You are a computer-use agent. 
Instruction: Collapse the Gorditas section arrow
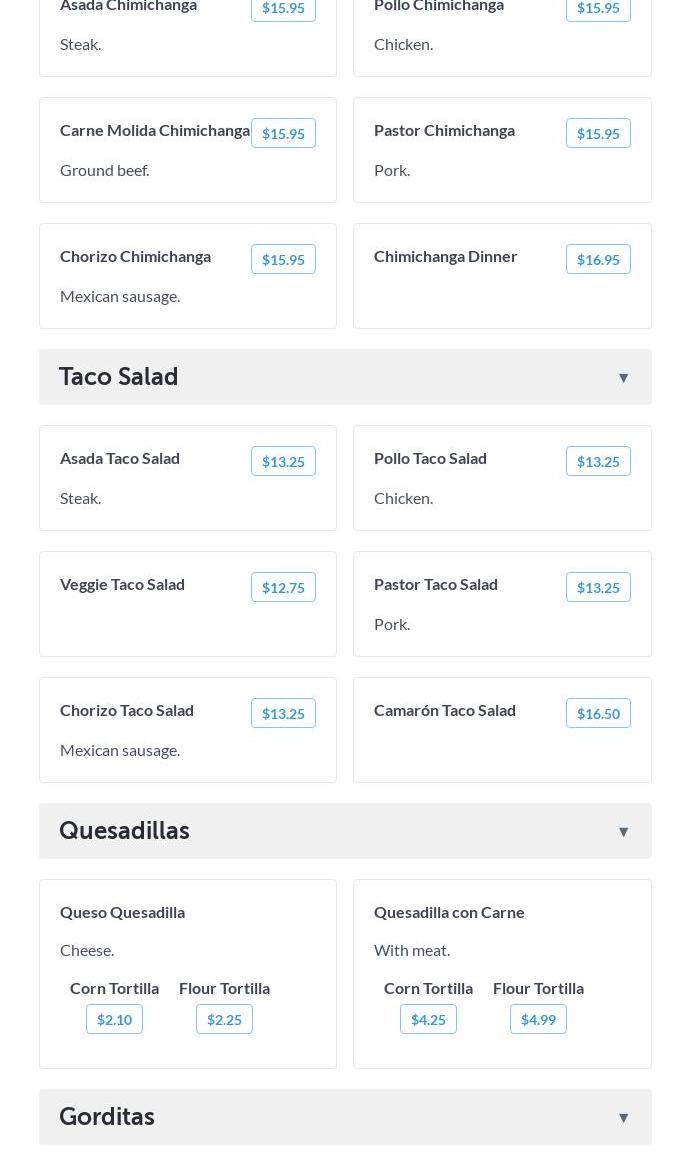623,1118
